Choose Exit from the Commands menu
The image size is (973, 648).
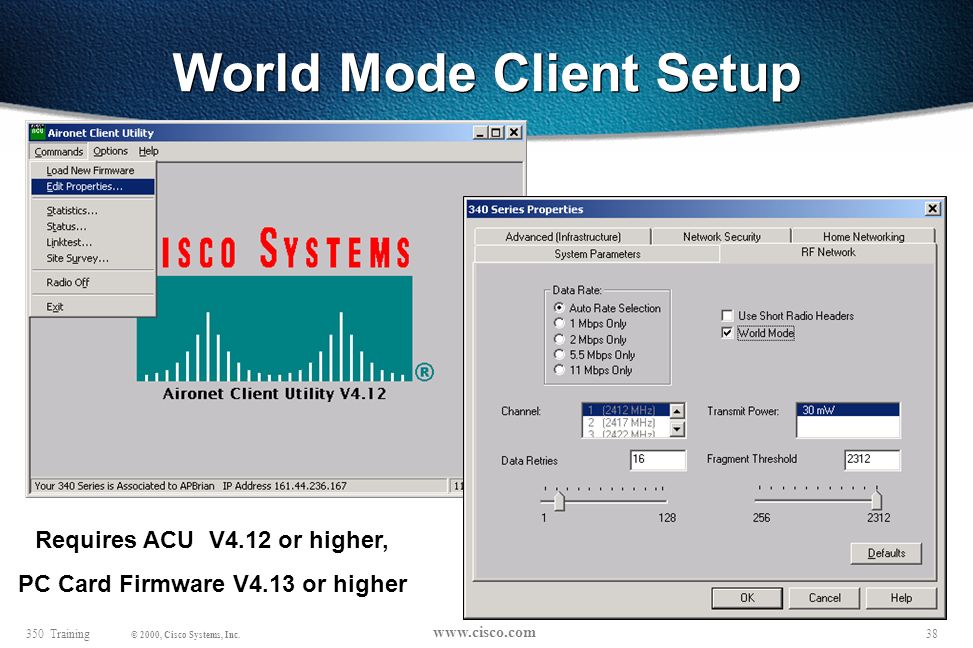tap(92, 307)
